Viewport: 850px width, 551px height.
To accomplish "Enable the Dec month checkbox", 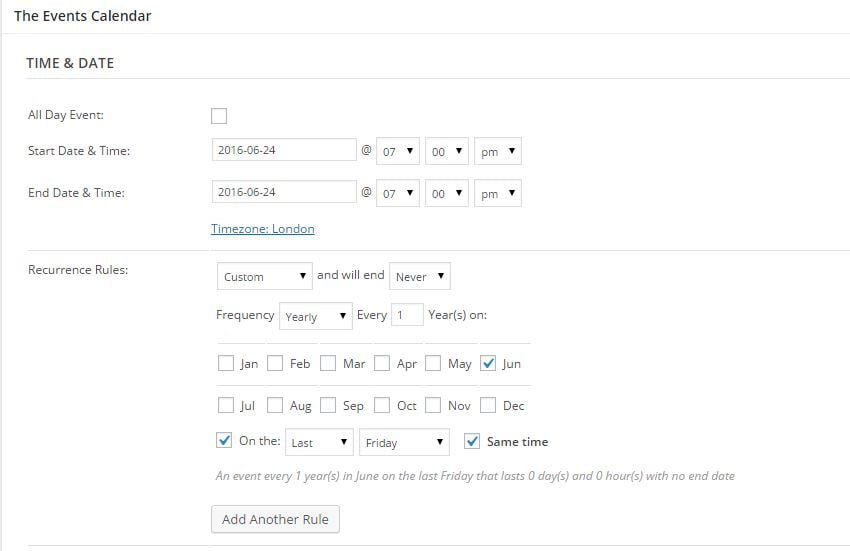I will click(x=489, y=406).
